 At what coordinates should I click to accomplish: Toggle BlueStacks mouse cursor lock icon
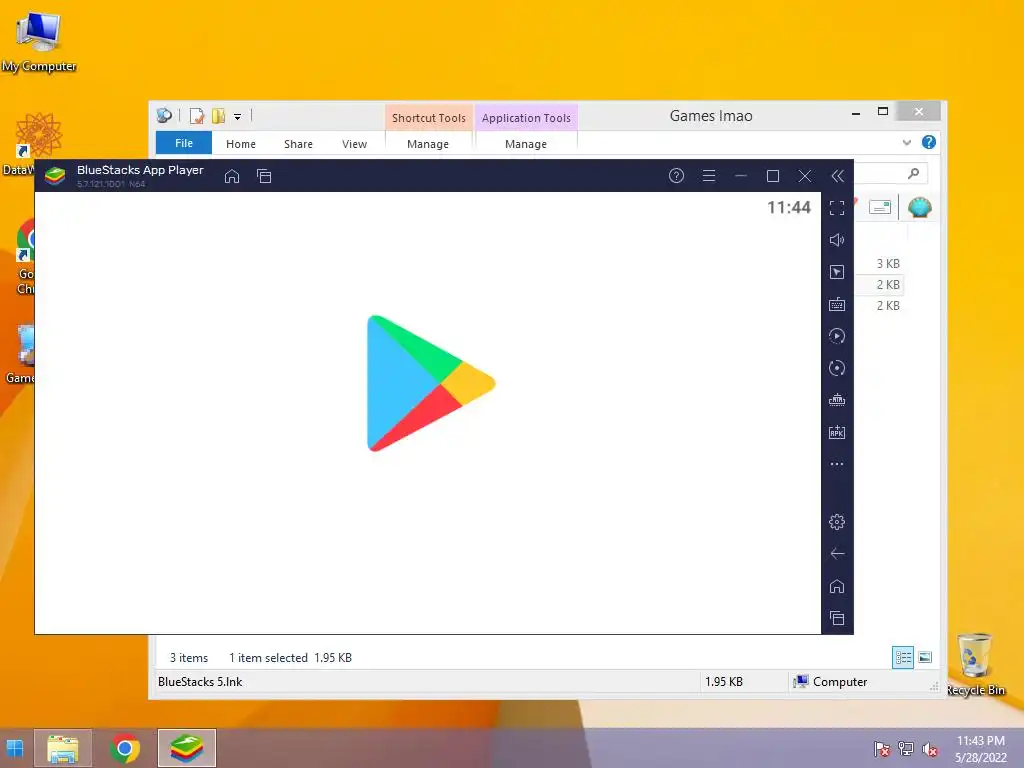click(x=837, y=272)
